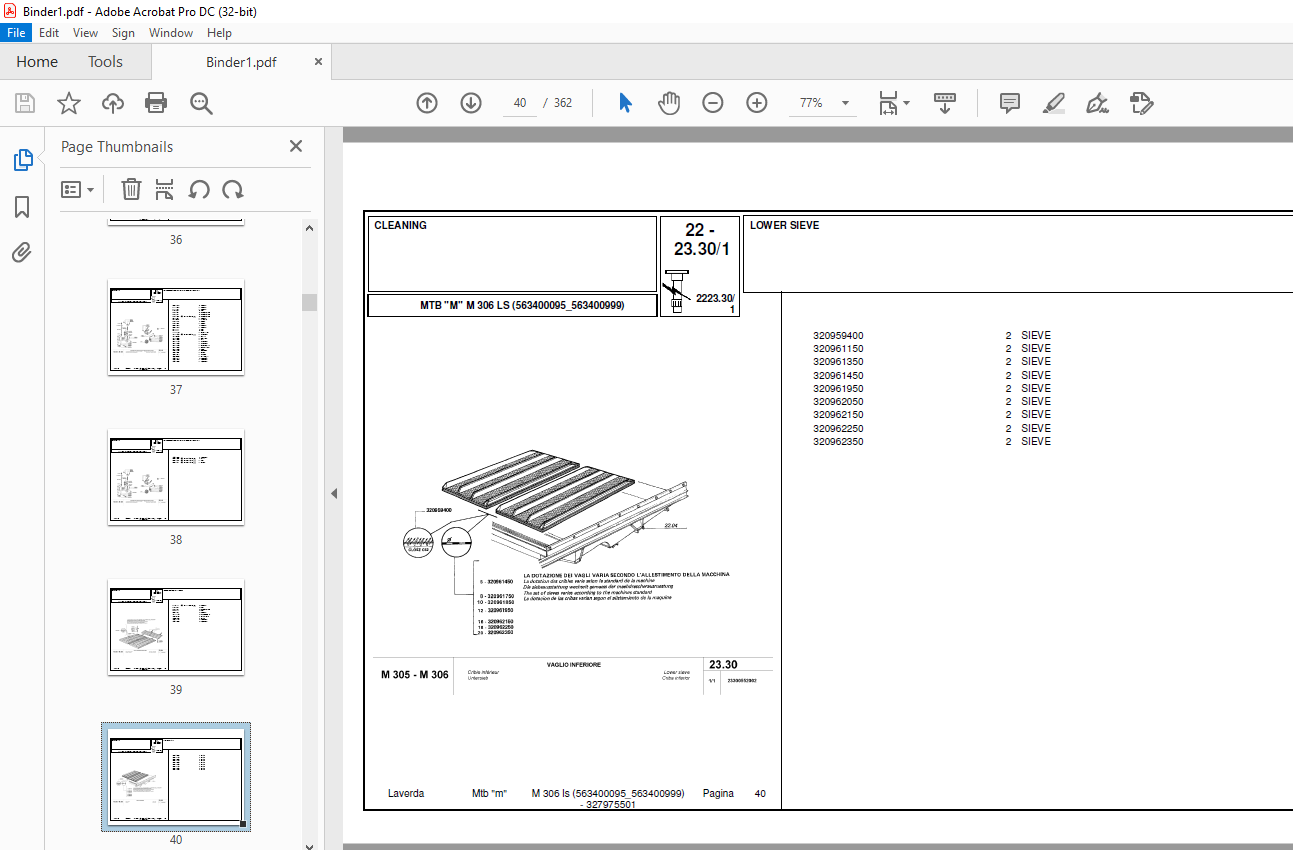Viewport: 1293px width, 850px height.
Task: Choose the Selection arrow tool
Action: (x=625, y=103)
